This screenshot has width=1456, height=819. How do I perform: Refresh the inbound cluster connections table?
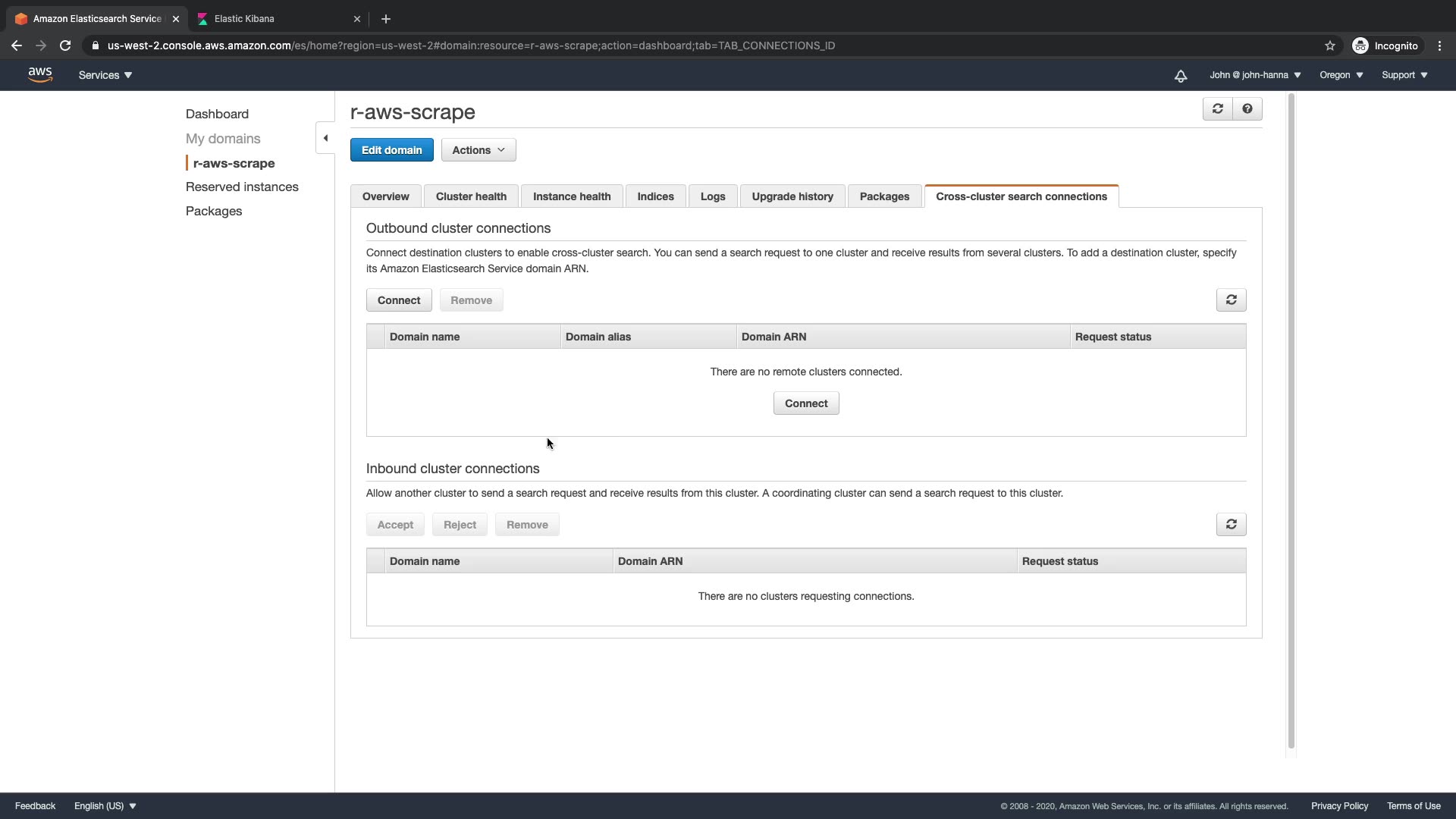click(x=1231, y=525)
